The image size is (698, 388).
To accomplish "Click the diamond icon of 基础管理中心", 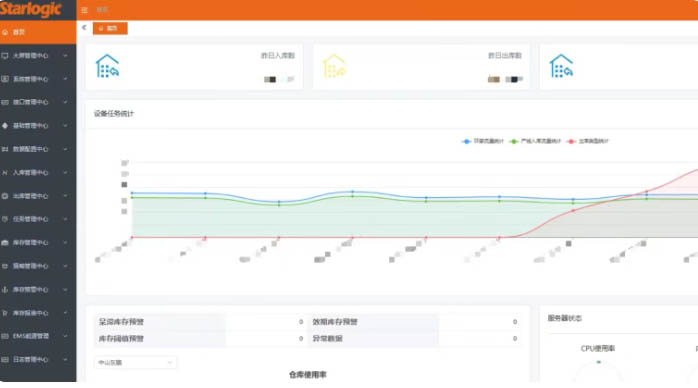I will click(x=5, y=125).
